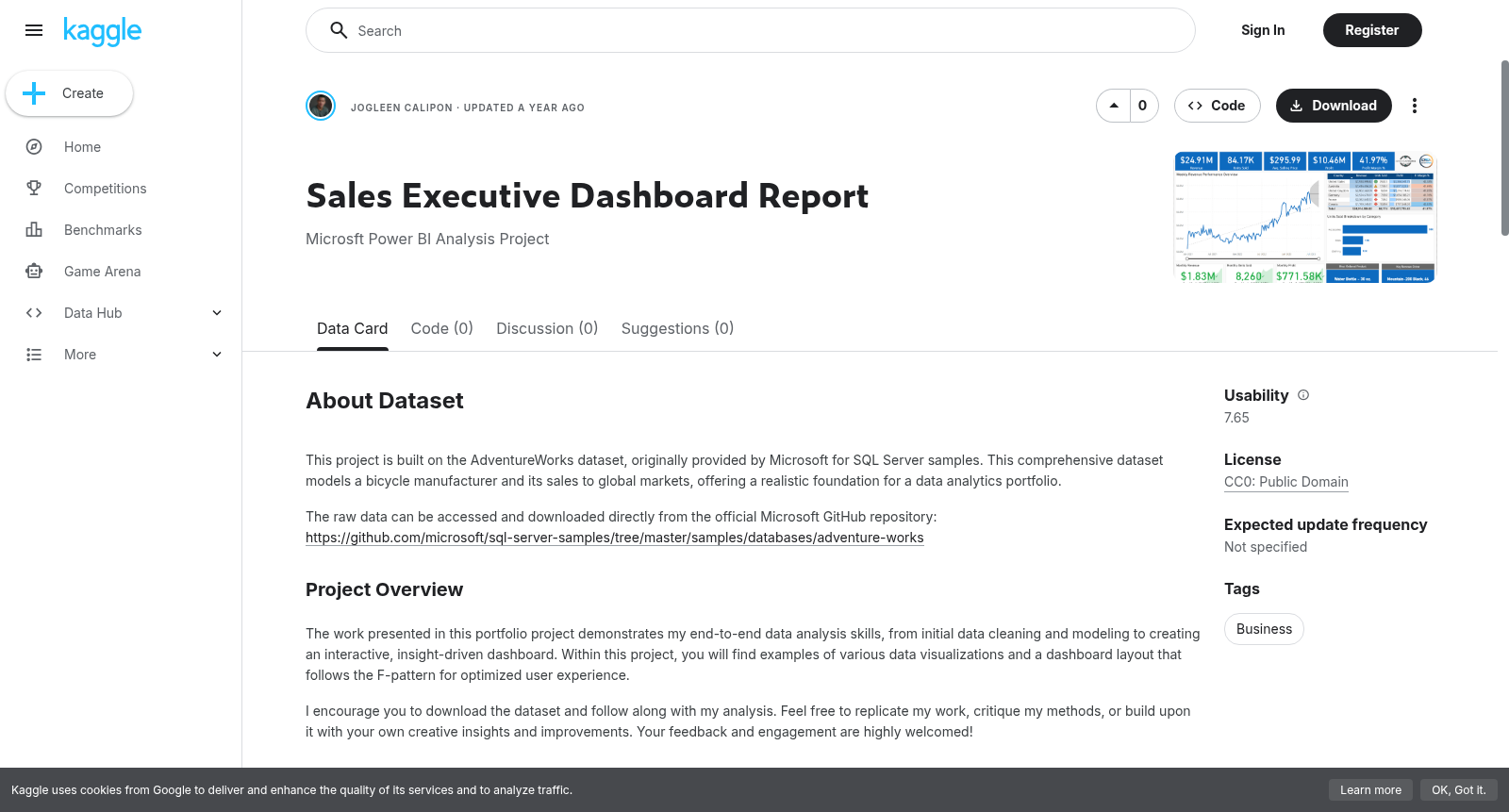Switch to the Suggestions (0) tab
The height and width of the screenshot is (812, 1509).
(x=677, y=328)
